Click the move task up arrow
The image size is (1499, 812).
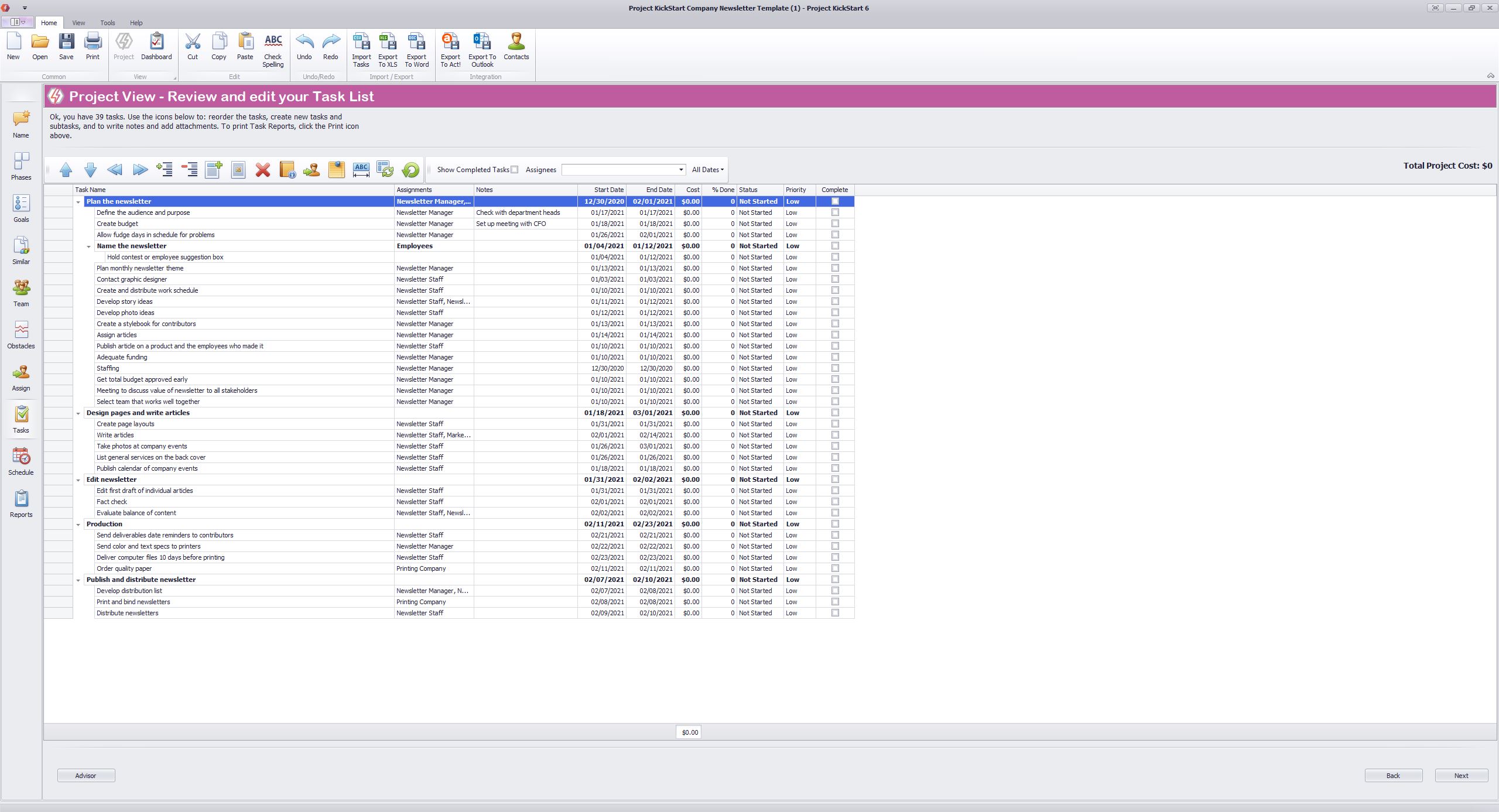[66, 170]
